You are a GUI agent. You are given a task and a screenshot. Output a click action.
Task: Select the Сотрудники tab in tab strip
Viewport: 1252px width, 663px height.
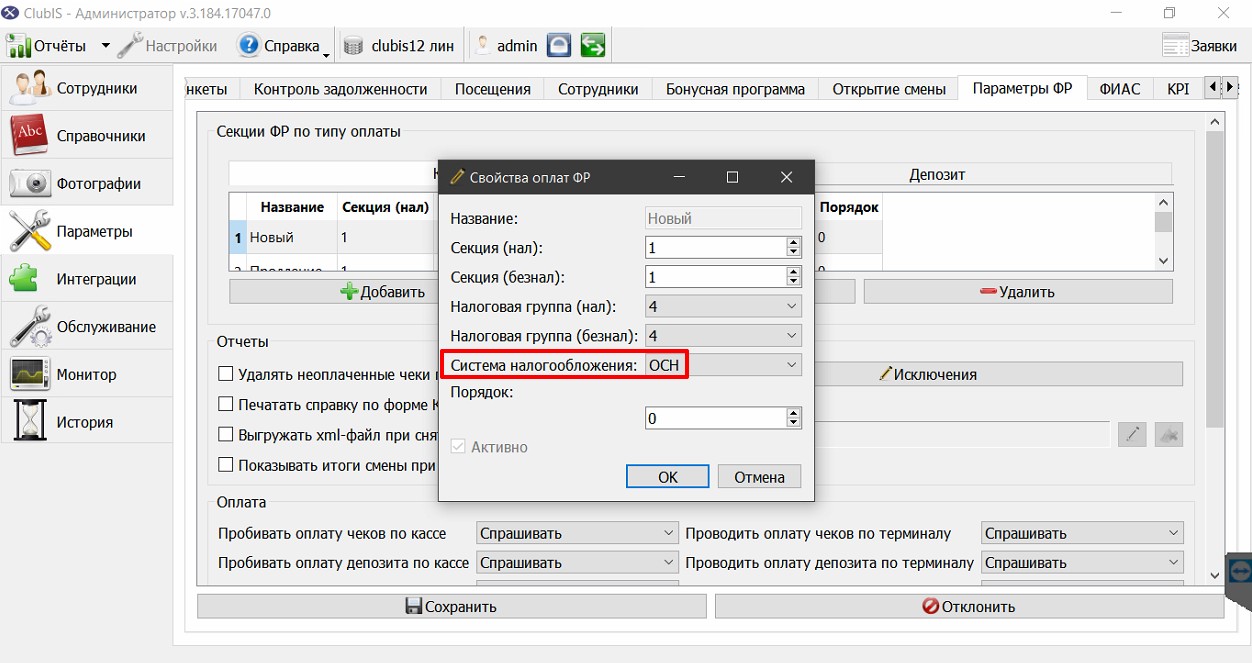tap(598, 89)
